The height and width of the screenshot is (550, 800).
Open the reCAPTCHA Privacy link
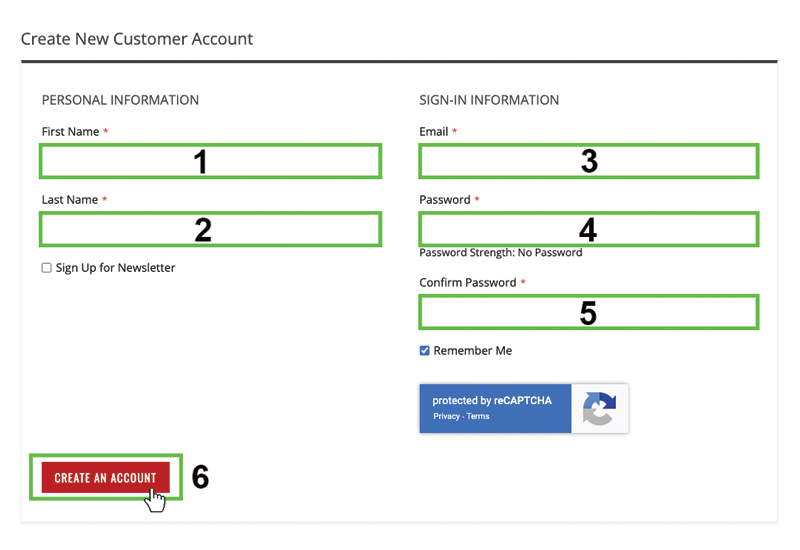(446, 416)
